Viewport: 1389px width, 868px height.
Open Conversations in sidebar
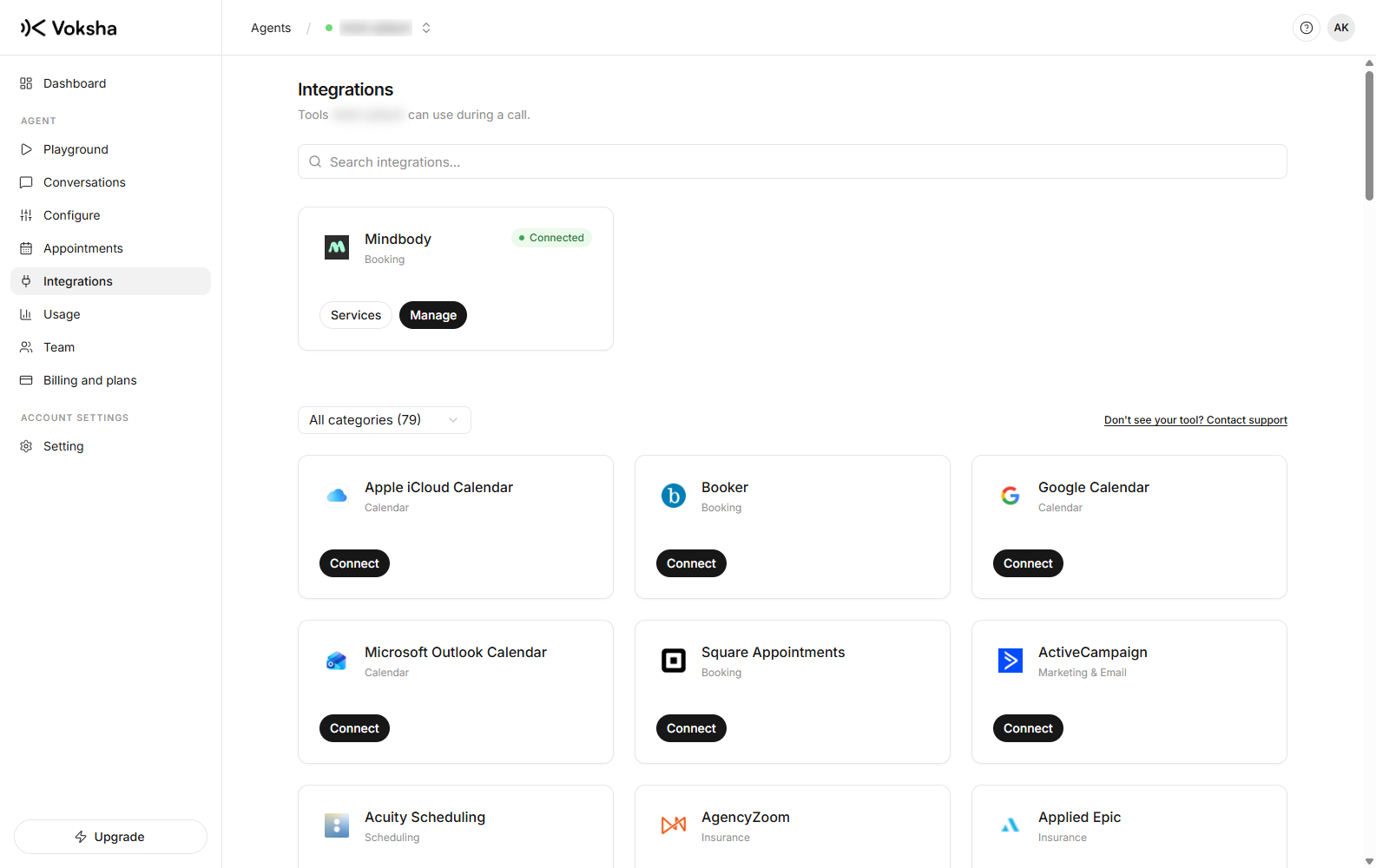pos(110,182)
